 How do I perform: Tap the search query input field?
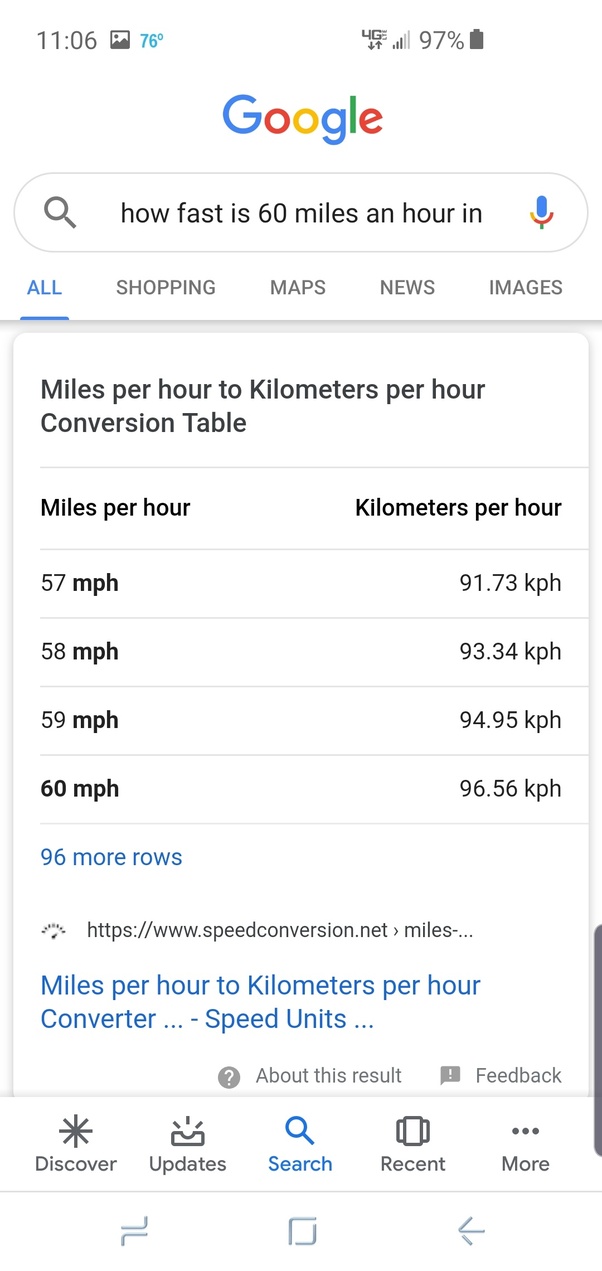(x=301, y=213)
